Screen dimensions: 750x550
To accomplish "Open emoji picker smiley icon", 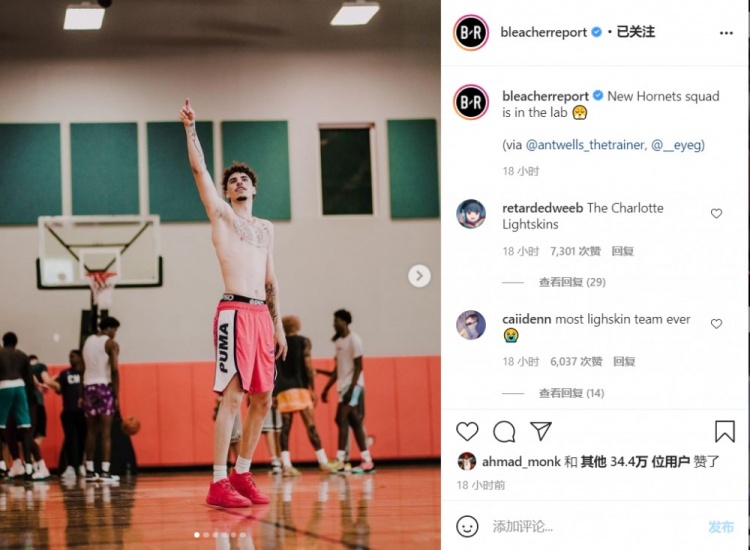I will (467, 527).
